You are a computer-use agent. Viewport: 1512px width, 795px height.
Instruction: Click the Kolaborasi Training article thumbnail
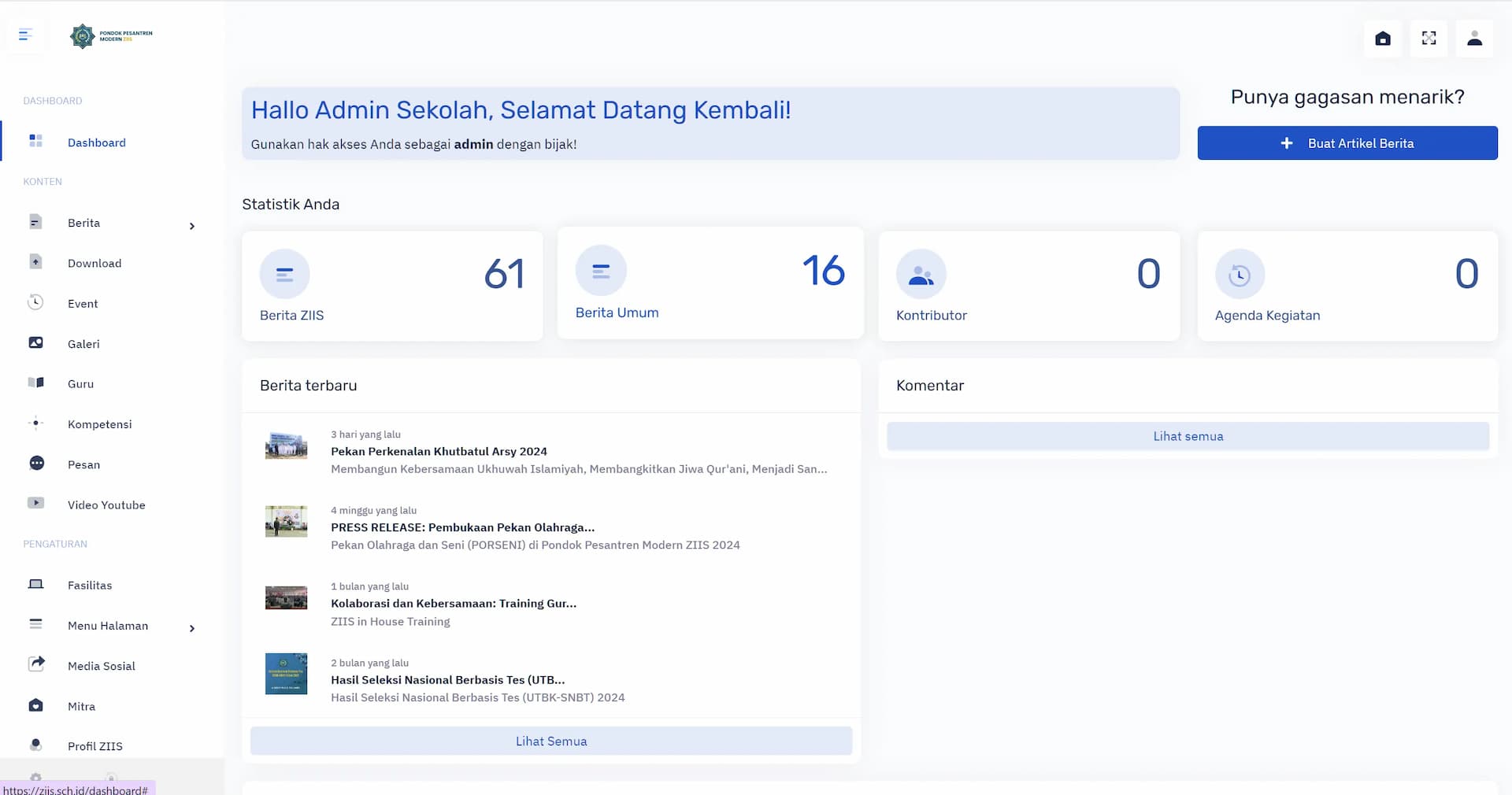[x=286, y=597]
